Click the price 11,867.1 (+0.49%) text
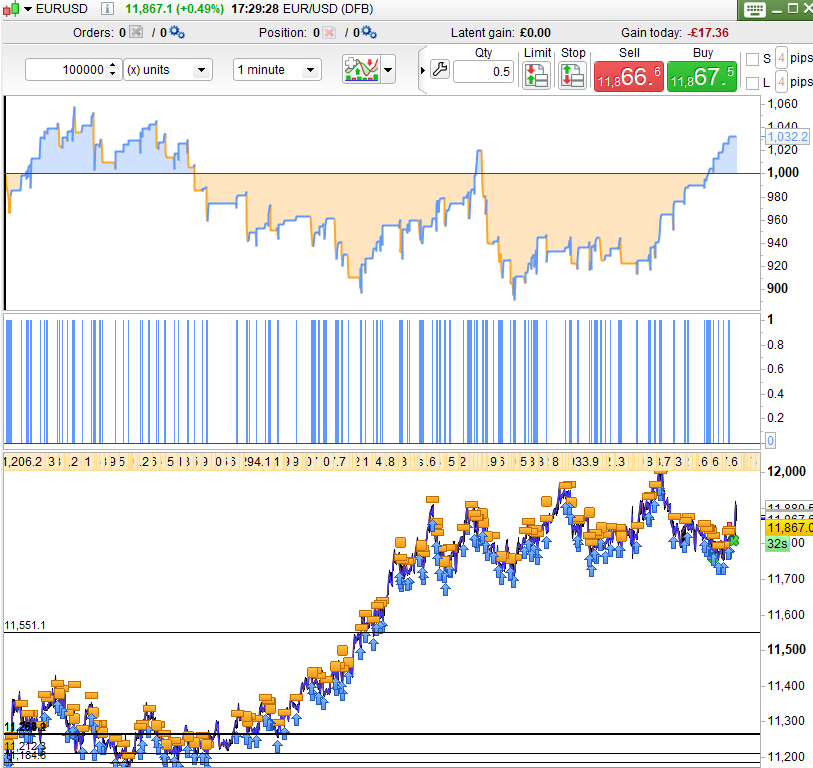Screen dimensions: 813x768 [174, 9]
